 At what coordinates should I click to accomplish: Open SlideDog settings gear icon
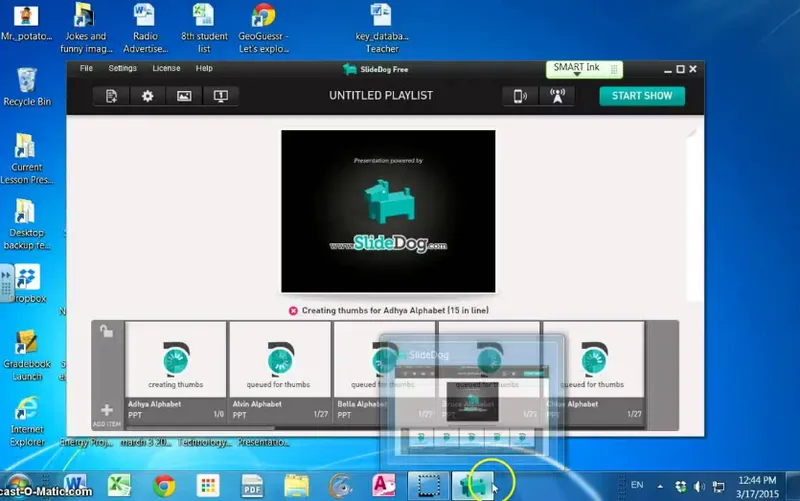pos(147,96)
